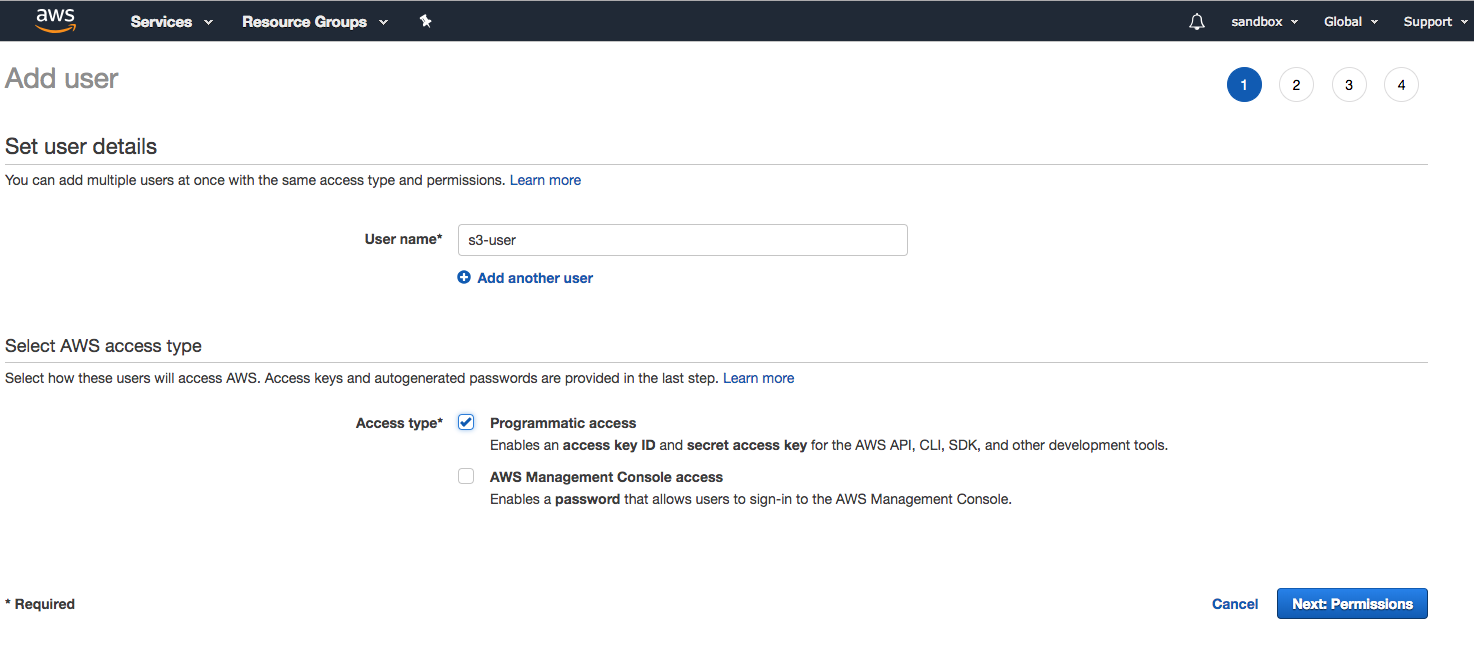Go to wizard step 1 circle

1243,85
